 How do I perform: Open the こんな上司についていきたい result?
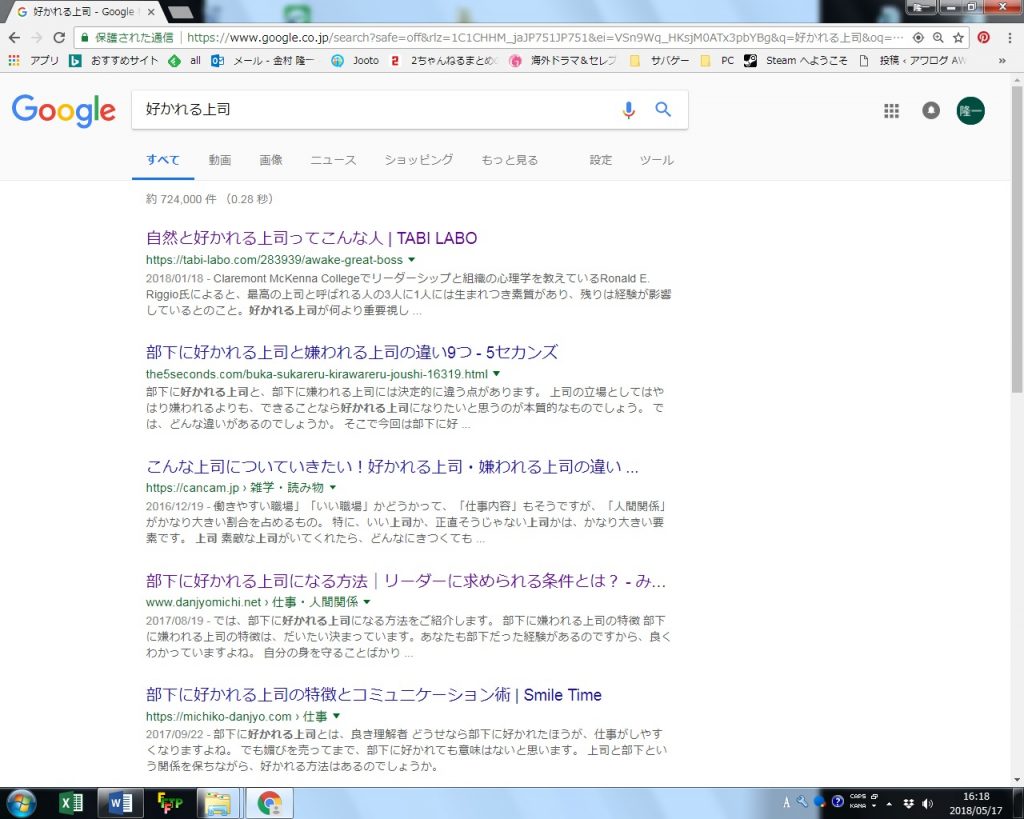392,466
